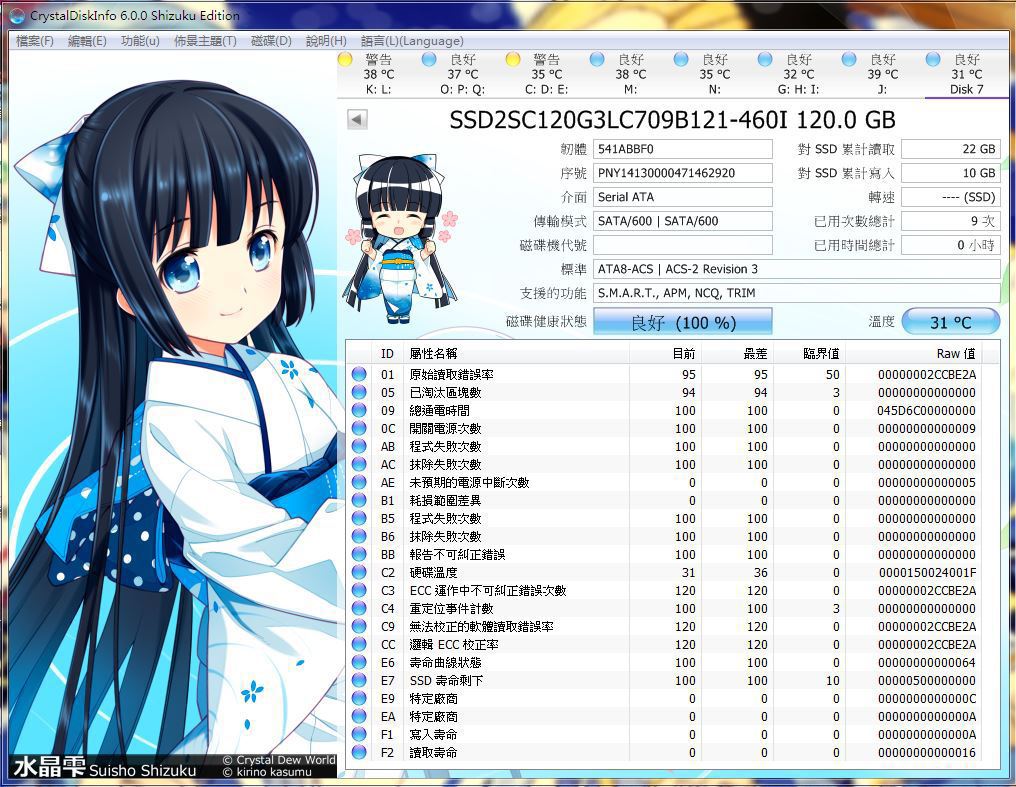Image resolution: width=1016 pixels, height=787 pixels.
Task: Click status icon for attribute E6
Action: 358,663
